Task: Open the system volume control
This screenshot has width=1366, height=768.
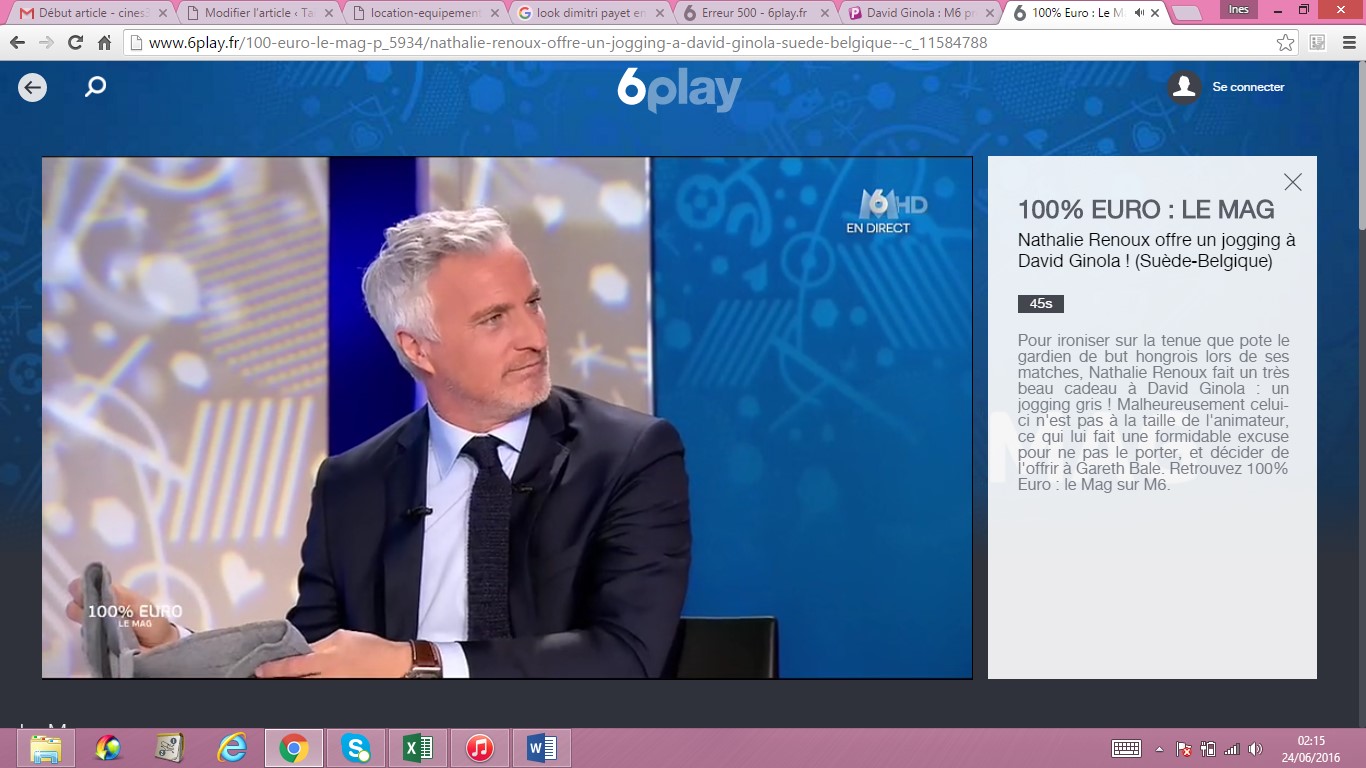Action: 1255,749
